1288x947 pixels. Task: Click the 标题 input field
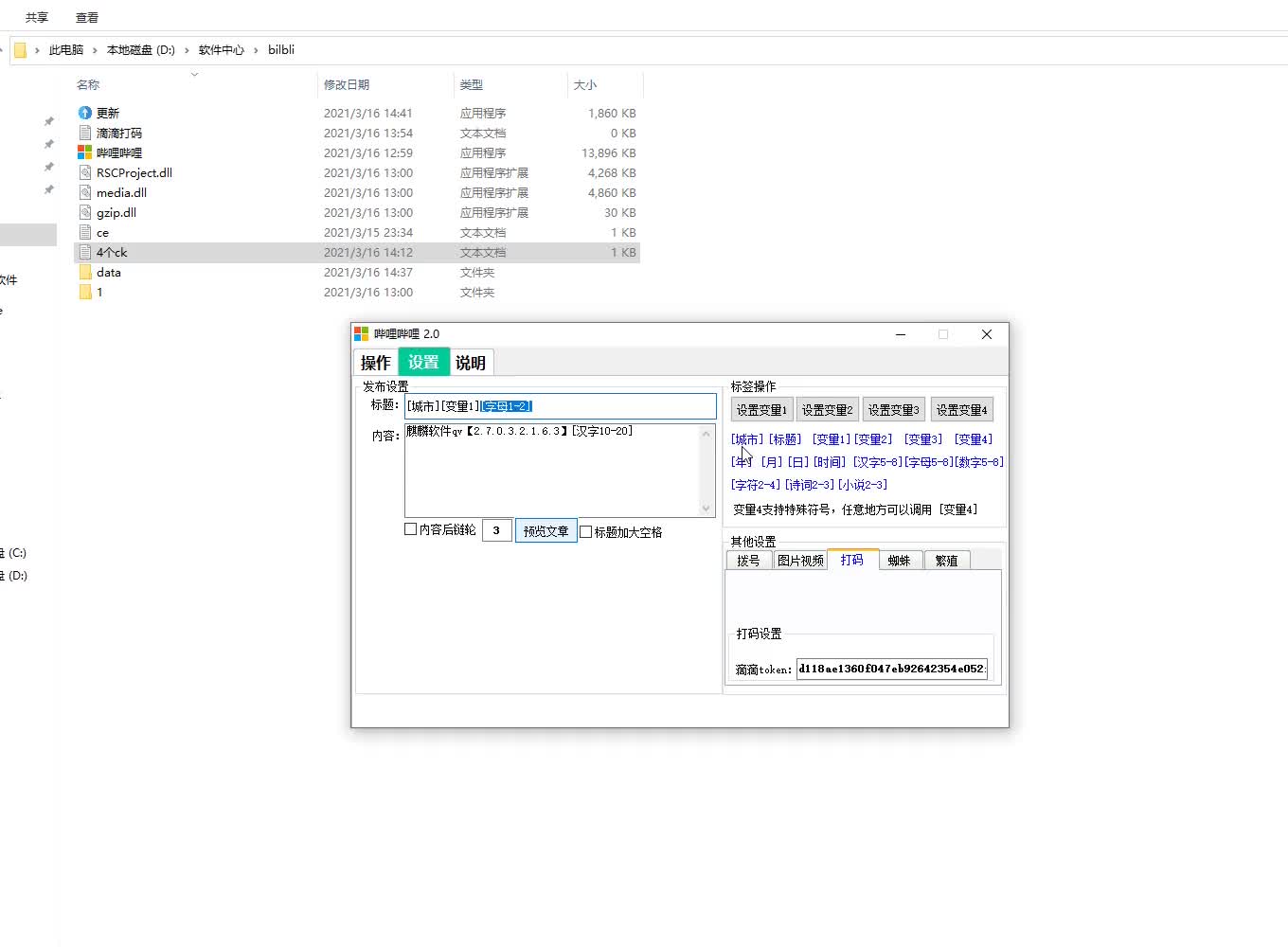pyautogui.click(x=561, y=406)
